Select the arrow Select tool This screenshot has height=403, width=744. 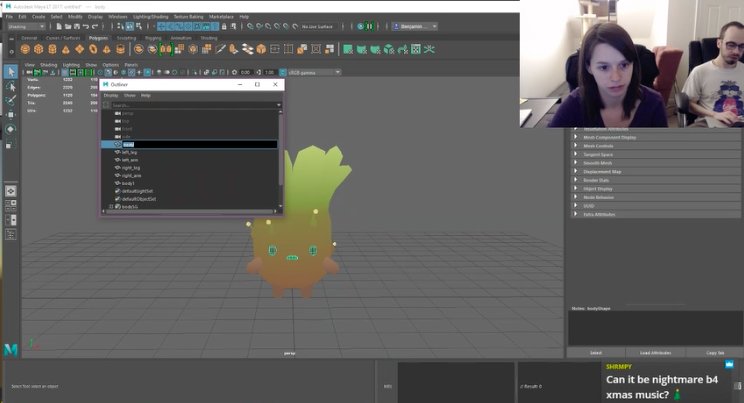tap(11, 72)
